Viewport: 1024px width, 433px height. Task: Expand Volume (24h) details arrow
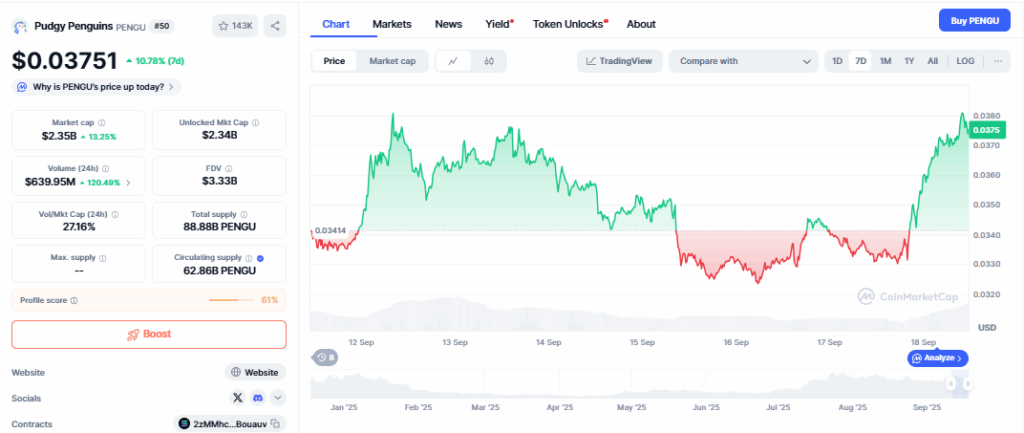point(127,183)
